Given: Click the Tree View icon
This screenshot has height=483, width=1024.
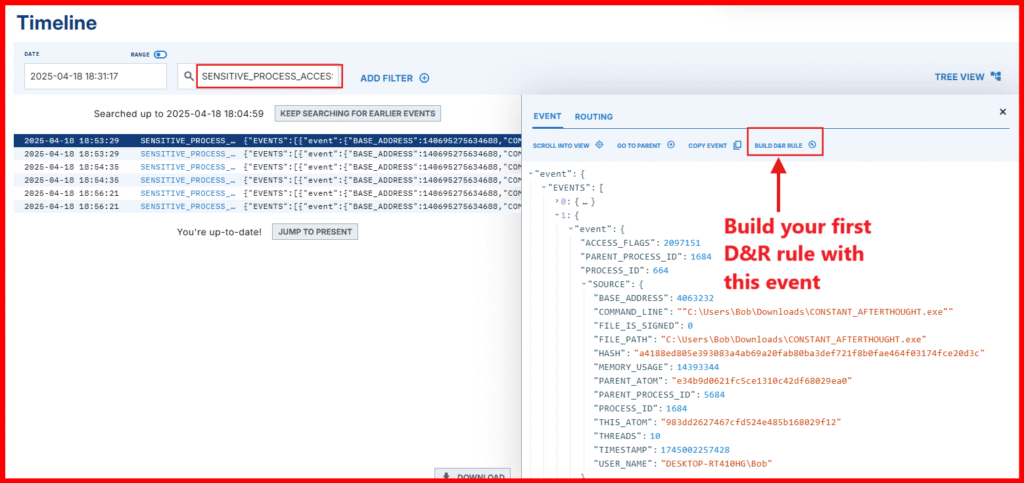Looking at the screenshot, I should pyautogui.click(x=996, y=77).
